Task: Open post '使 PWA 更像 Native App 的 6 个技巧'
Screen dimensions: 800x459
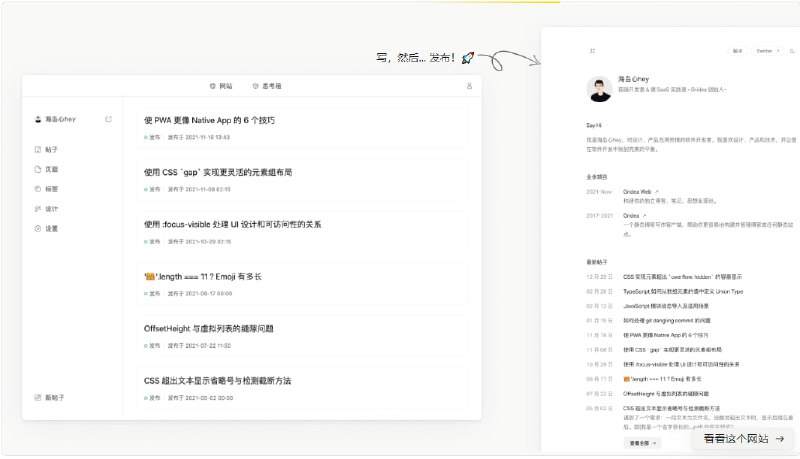Action: pos(302,128)
